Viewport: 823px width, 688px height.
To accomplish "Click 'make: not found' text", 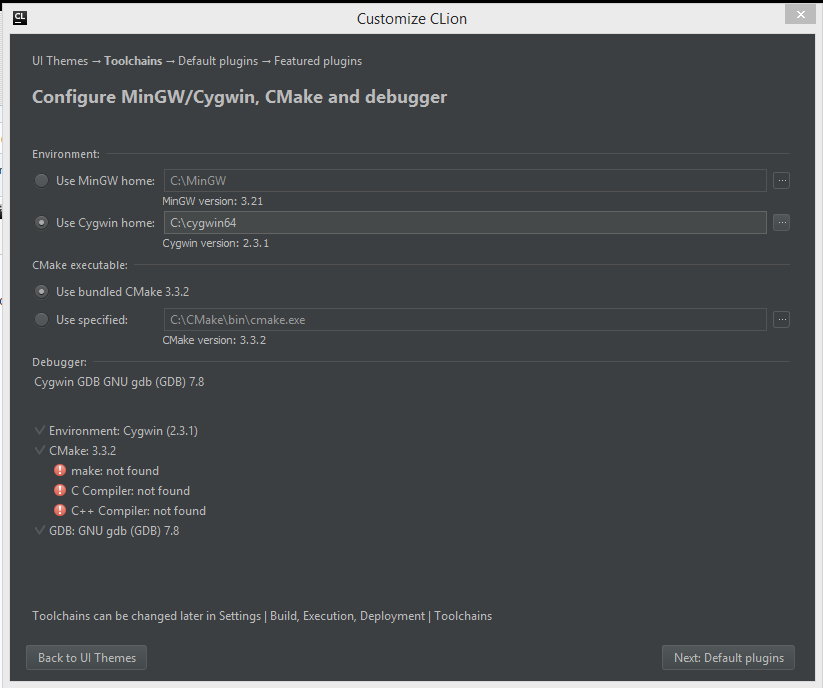I will coord(115,471).
